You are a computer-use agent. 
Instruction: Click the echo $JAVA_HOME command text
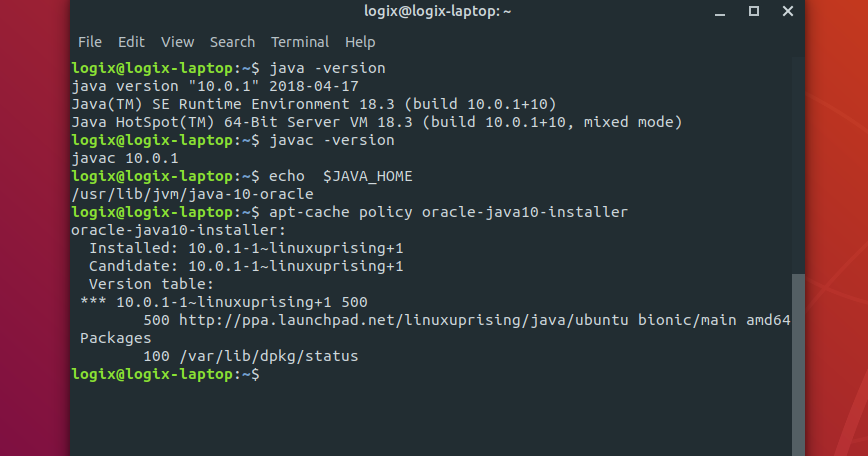coord(340,177)
